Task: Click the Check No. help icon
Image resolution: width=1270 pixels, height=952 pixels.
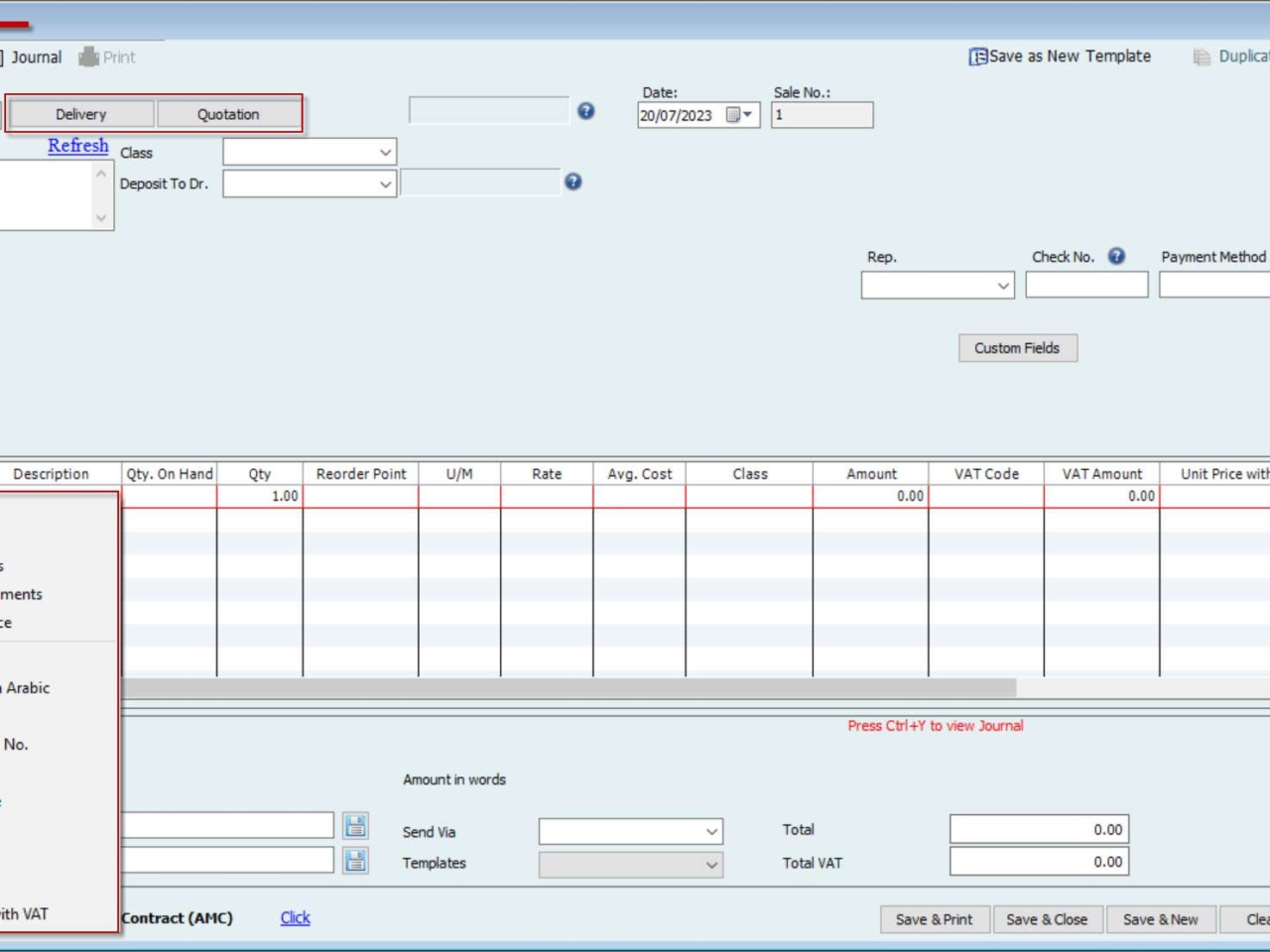Action: 1117,256
